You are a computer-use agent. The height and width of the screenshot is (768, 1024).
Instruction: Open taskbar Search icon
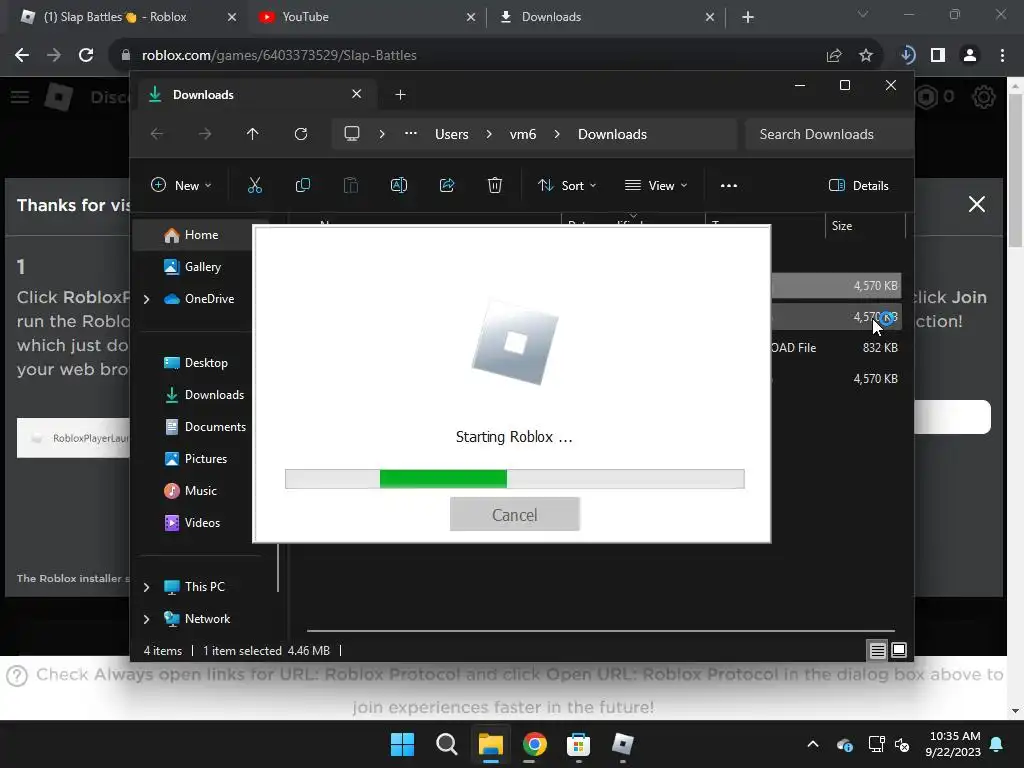click(x=447, y=744)
